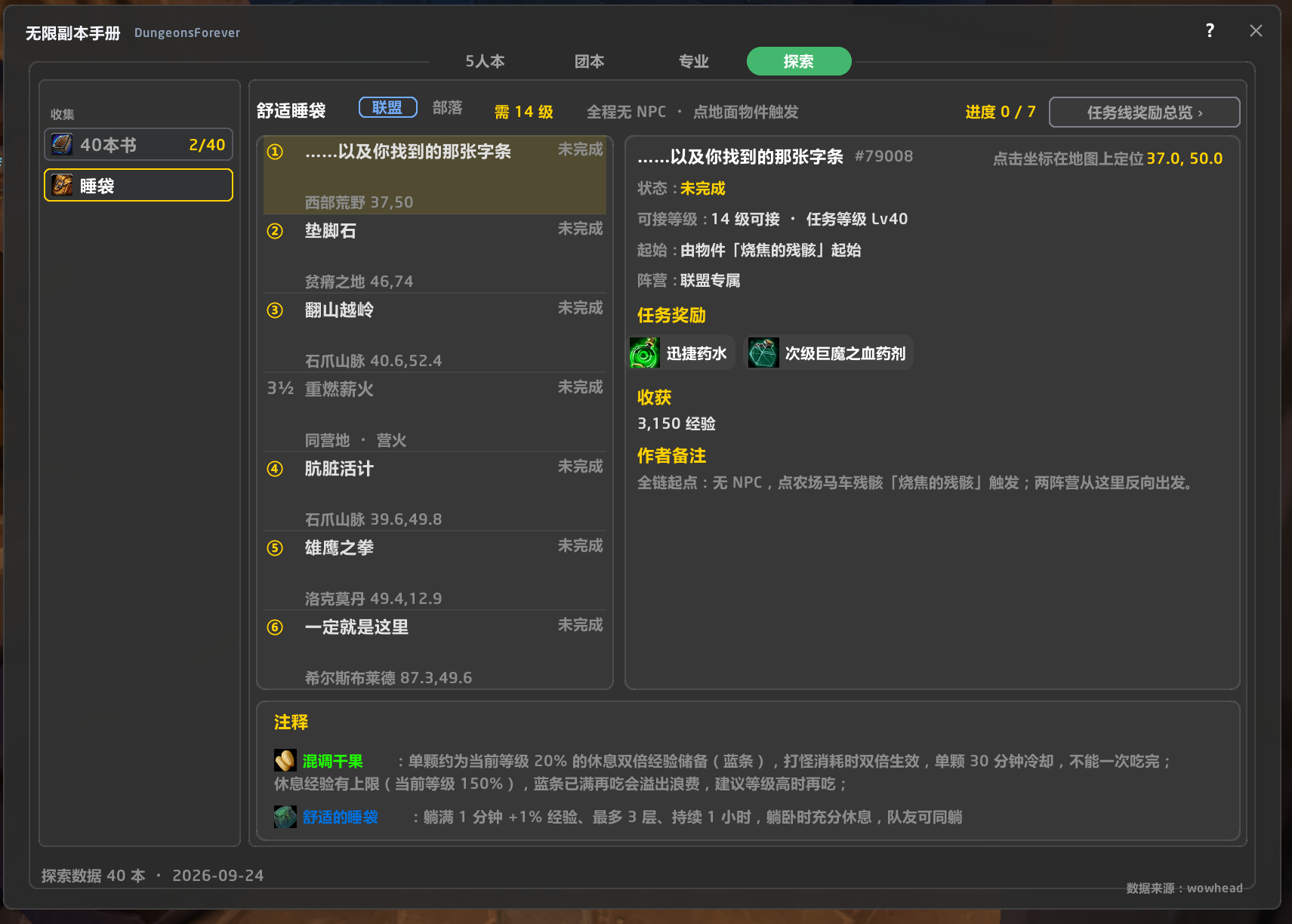Select quest 翻山越岭 in the list
Image resolution: width=1292 pixels, height=924 pixels.
[x=435, y=334]
